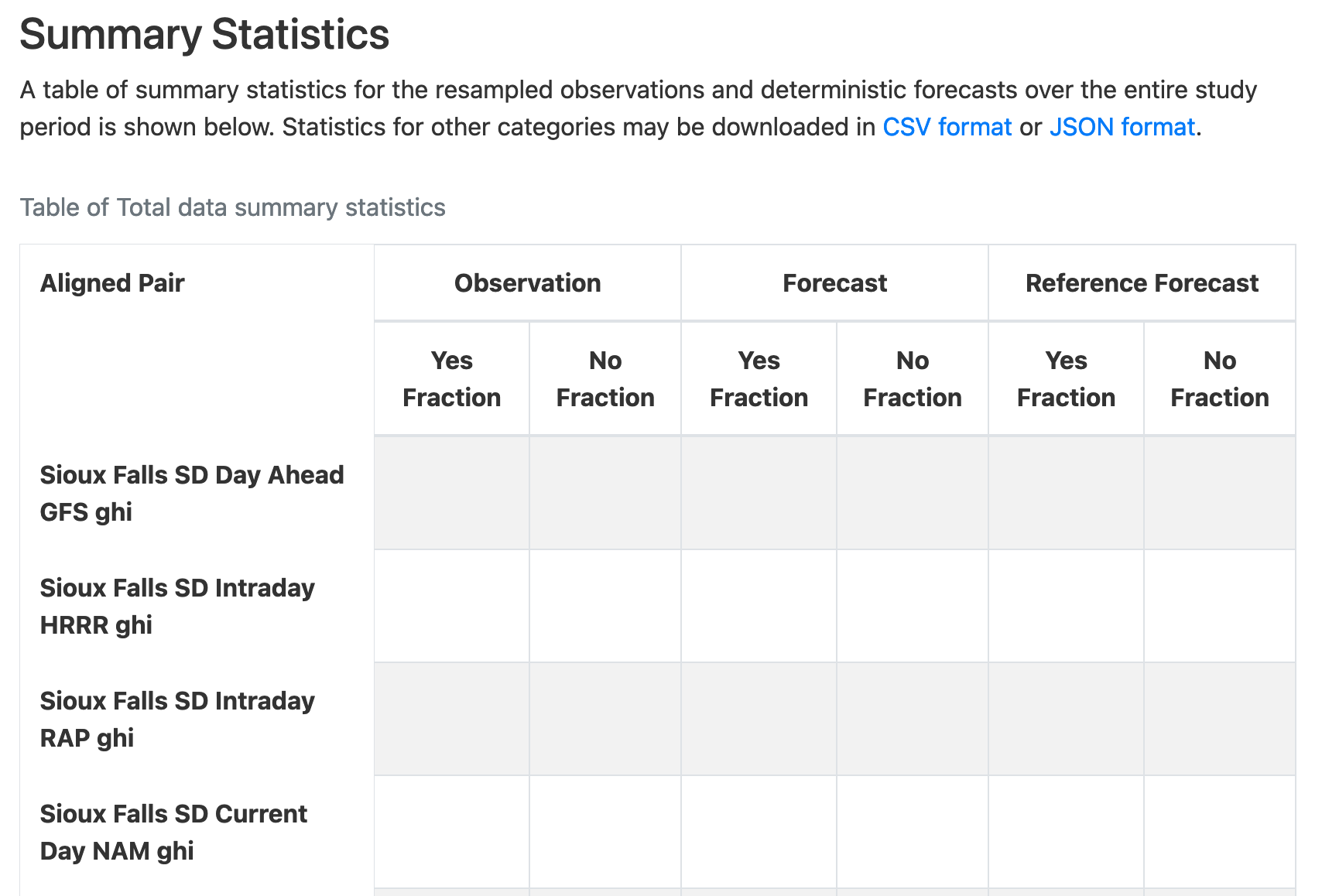Screen dimensions: 1322x896
Task: Select the GFS row Observation Yes Fraction cell
Action: point(451,493)
